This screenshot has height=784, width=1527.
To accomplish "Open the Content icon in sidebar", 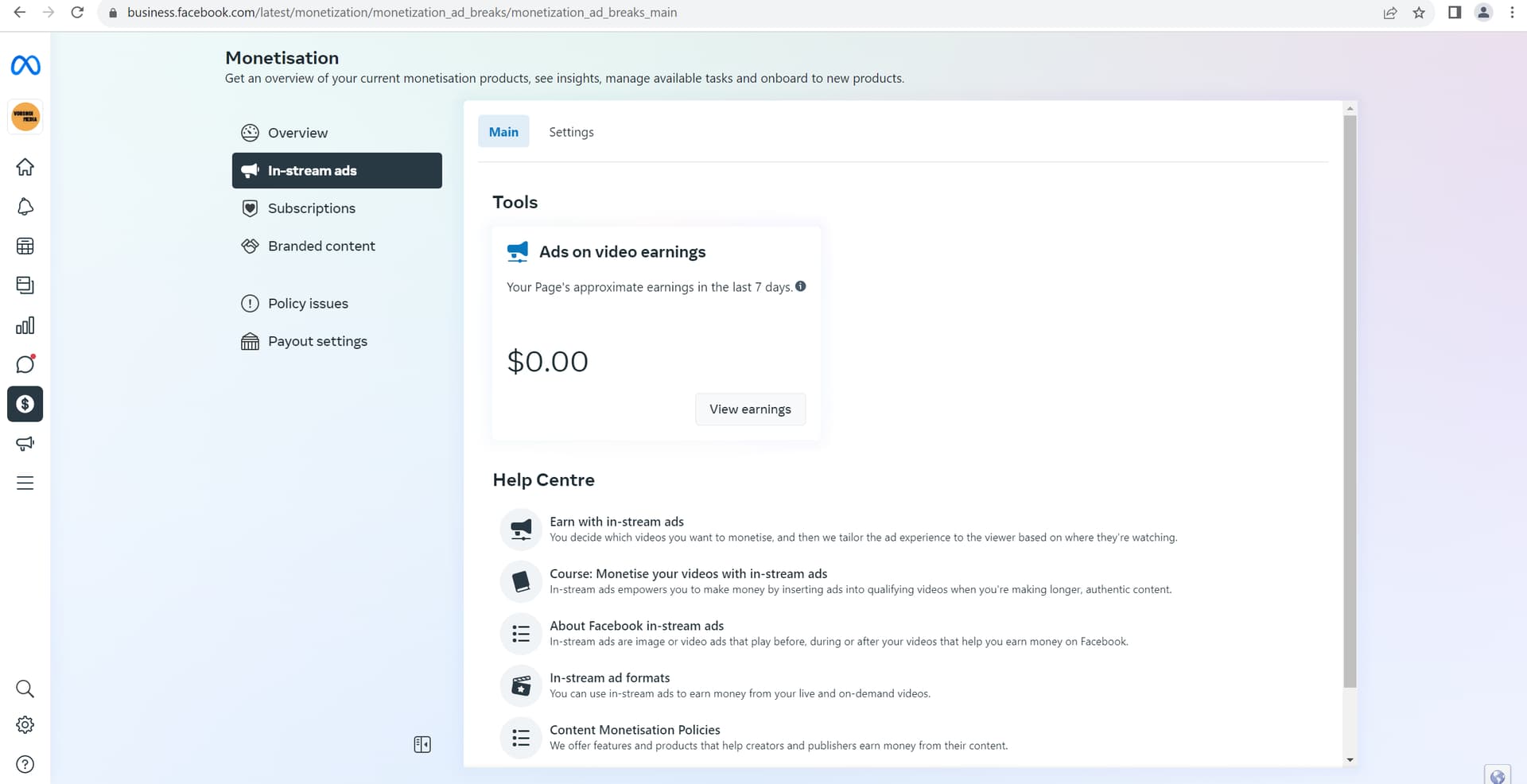I will click(x=25, y=285).
